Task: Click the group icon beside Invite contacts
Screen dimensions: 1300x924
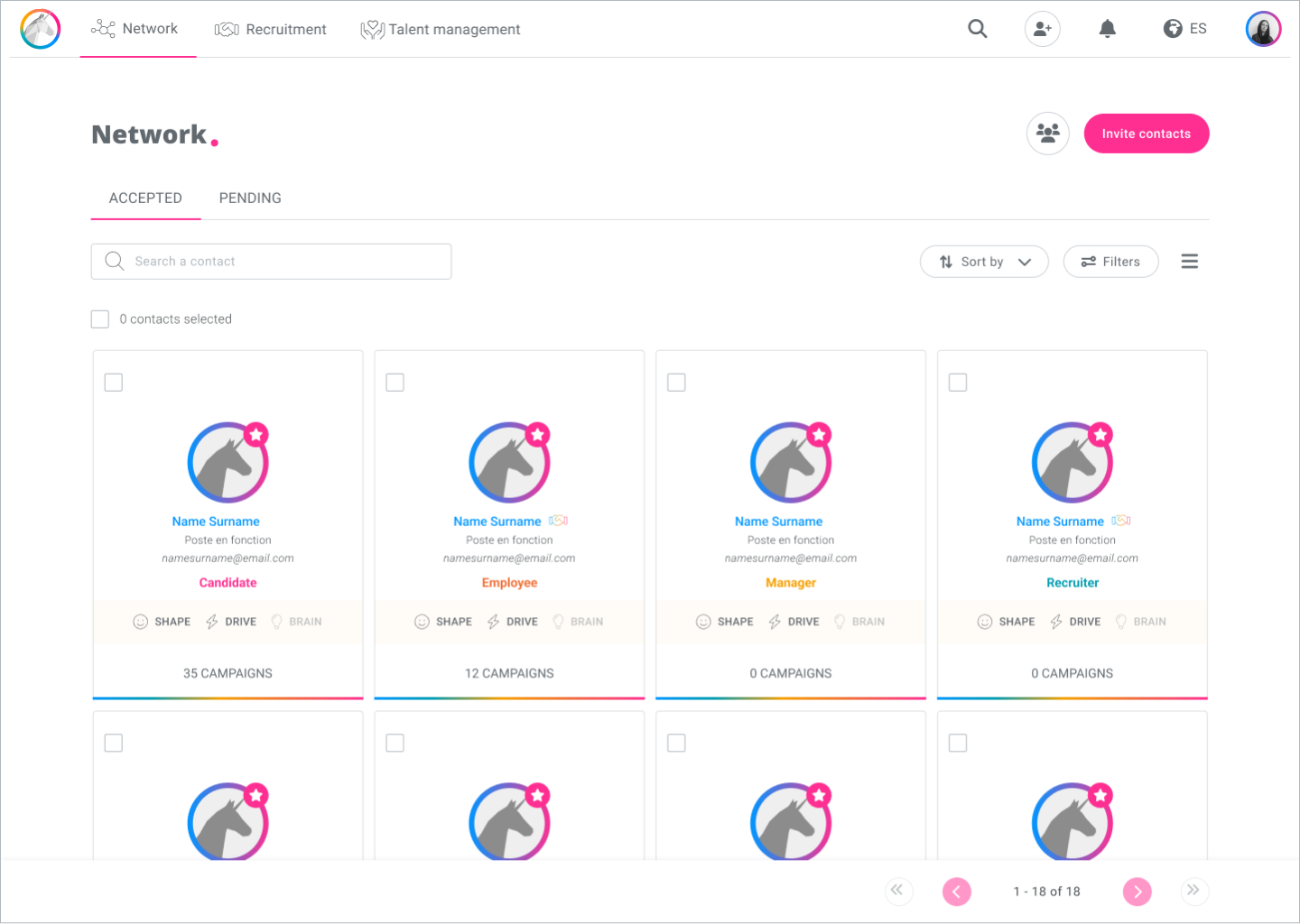Action: (1048, 134)
